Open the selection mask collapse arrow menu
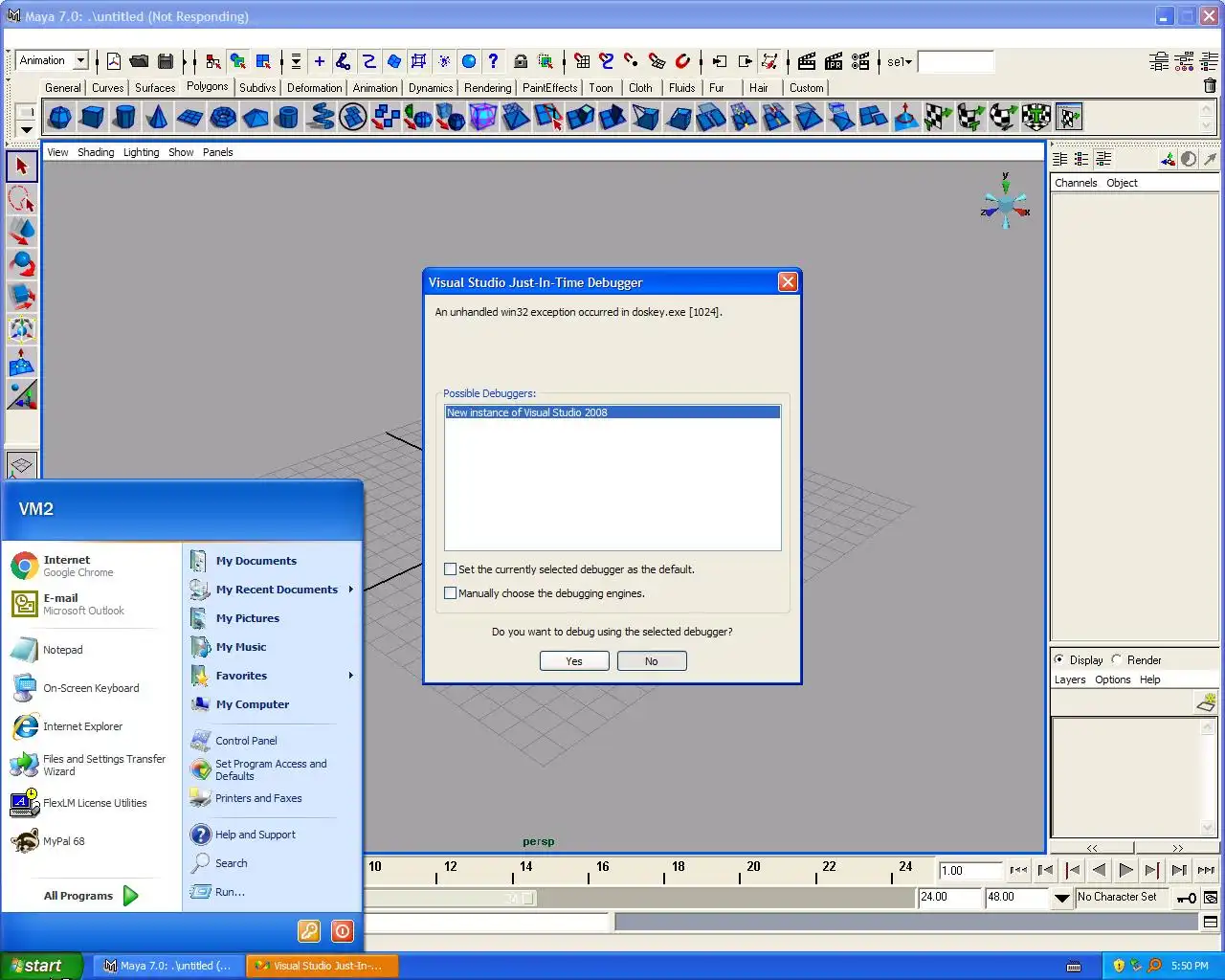Viewport: 1225px width, 980px height. click(296, 61)
